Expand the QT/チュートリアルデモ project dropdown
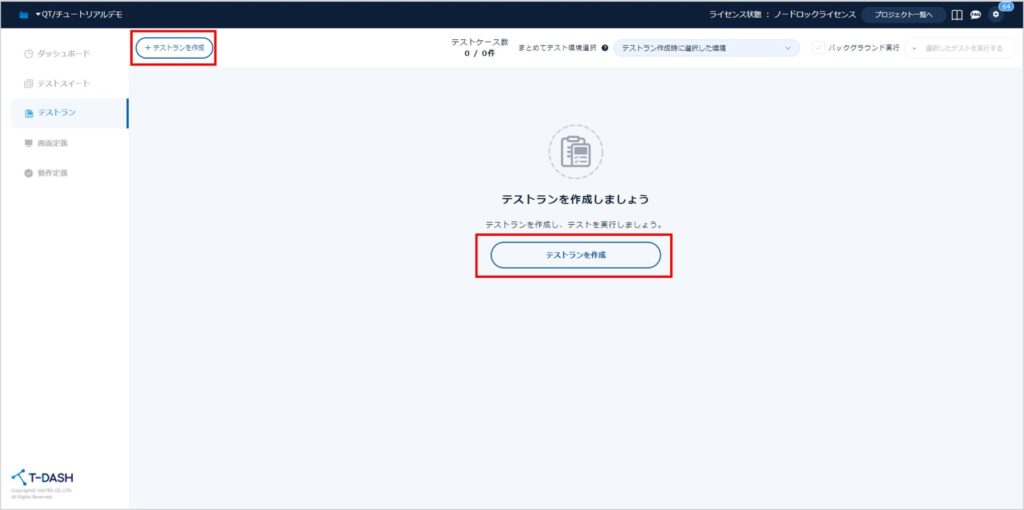1024x510 pixels. [78, 15]
